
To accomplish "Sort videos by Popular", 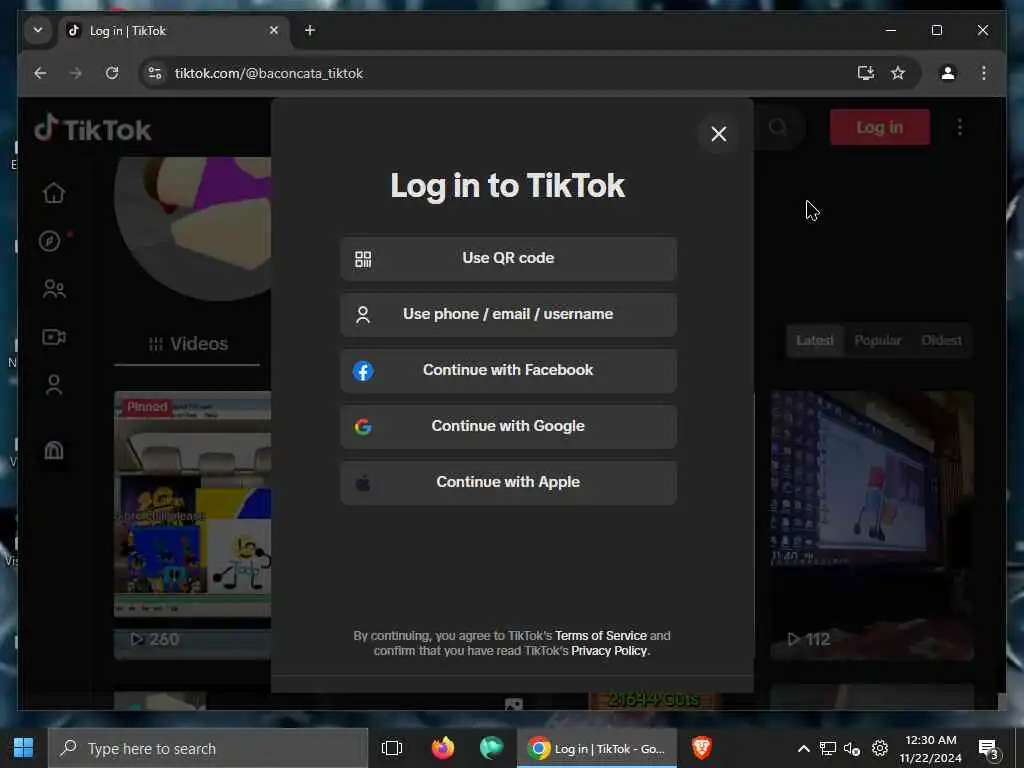I will tap(877, 340).
